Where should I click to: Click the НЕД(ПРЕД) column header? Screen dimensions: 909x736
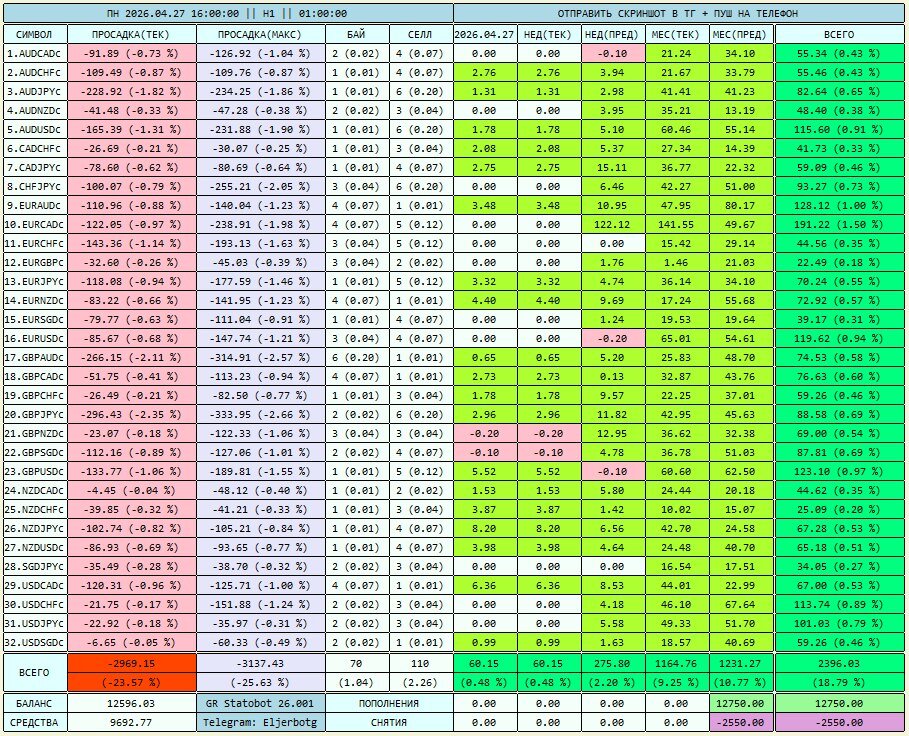pyautogui.click(x=613, y=34)
